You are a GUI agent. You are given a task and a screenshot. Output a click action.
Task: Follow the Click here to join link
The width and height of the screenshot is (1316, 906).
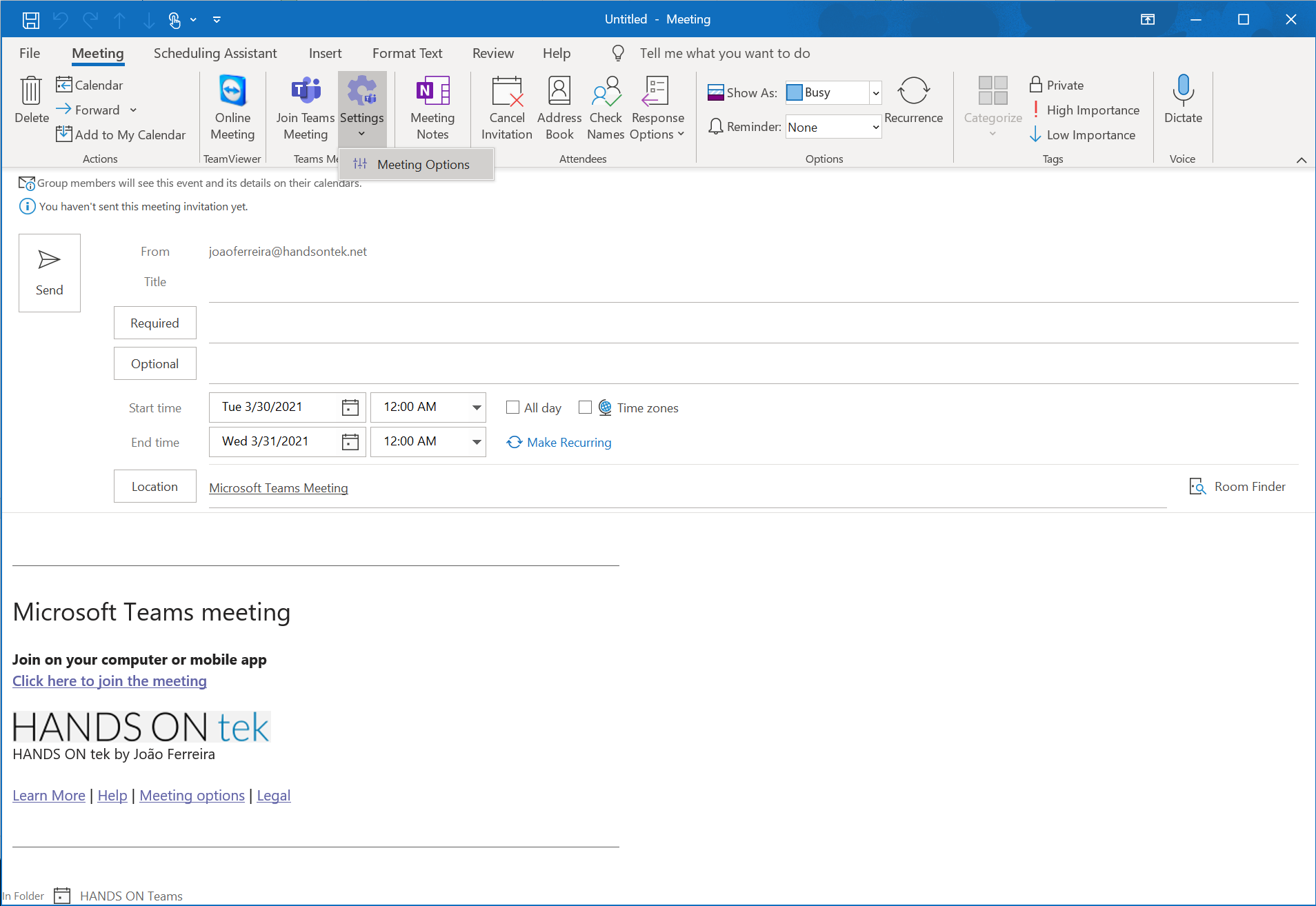pyautogui.click(x=109, y=681)
